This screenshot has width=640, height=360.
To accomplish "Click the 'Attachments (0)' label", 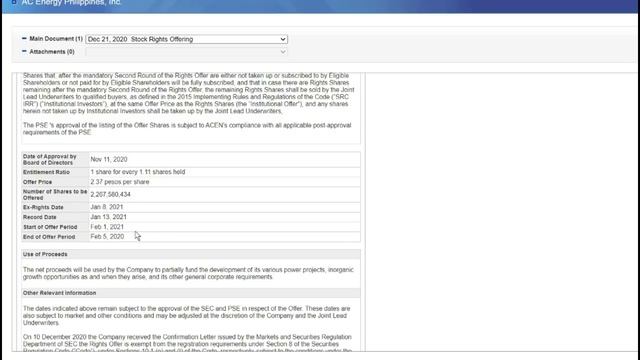I will click(x=52, y=52).
